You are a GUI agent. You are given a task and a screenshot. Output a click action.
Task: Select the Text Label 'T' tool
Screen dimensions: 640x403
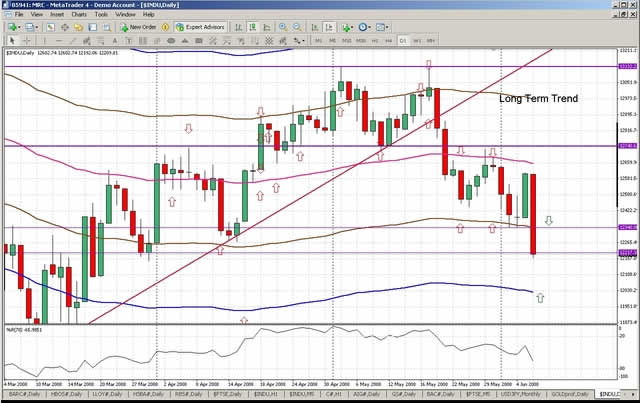129,40
